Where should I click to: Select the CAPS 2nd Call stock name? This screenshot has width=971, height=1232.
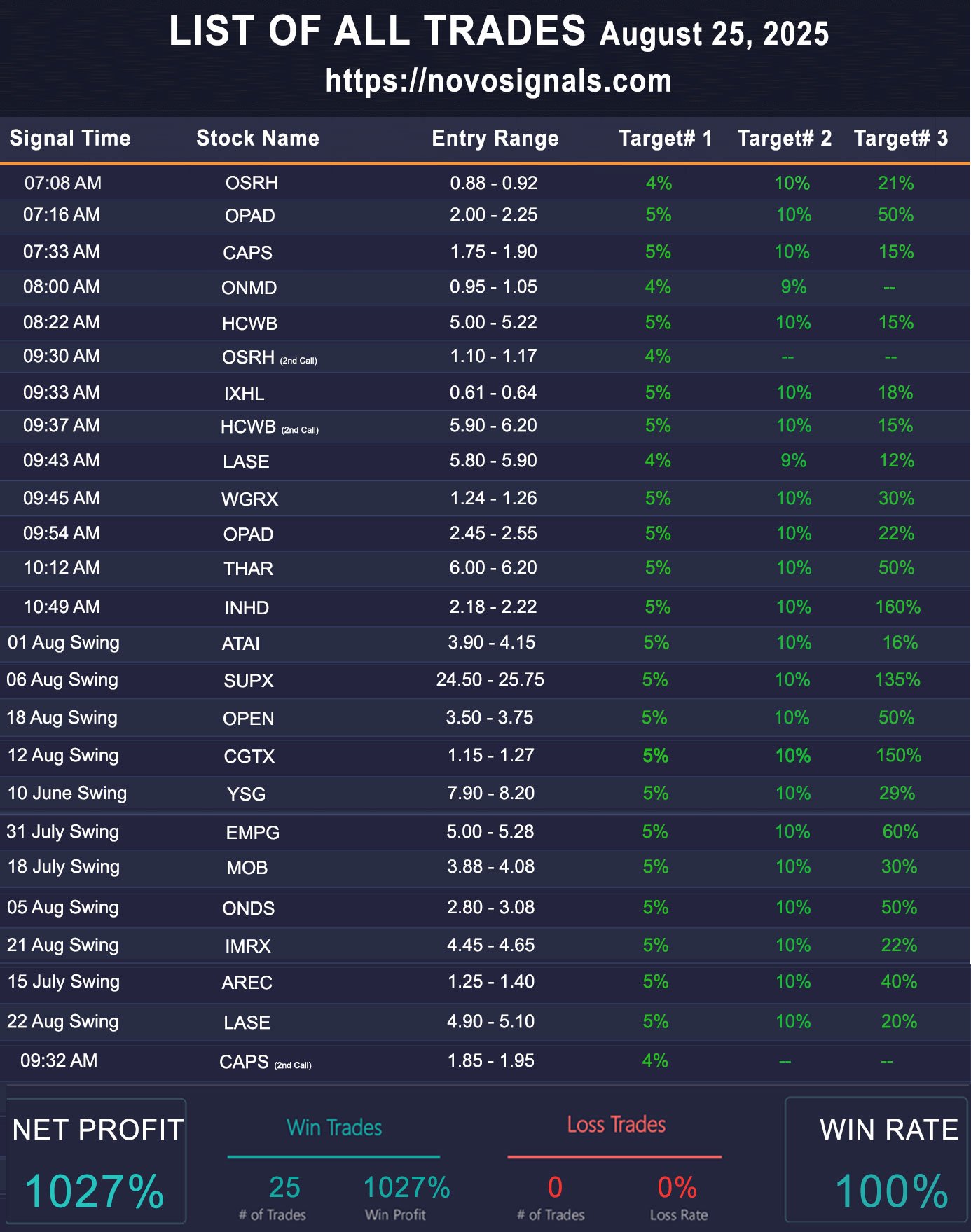pos(265,1062)
